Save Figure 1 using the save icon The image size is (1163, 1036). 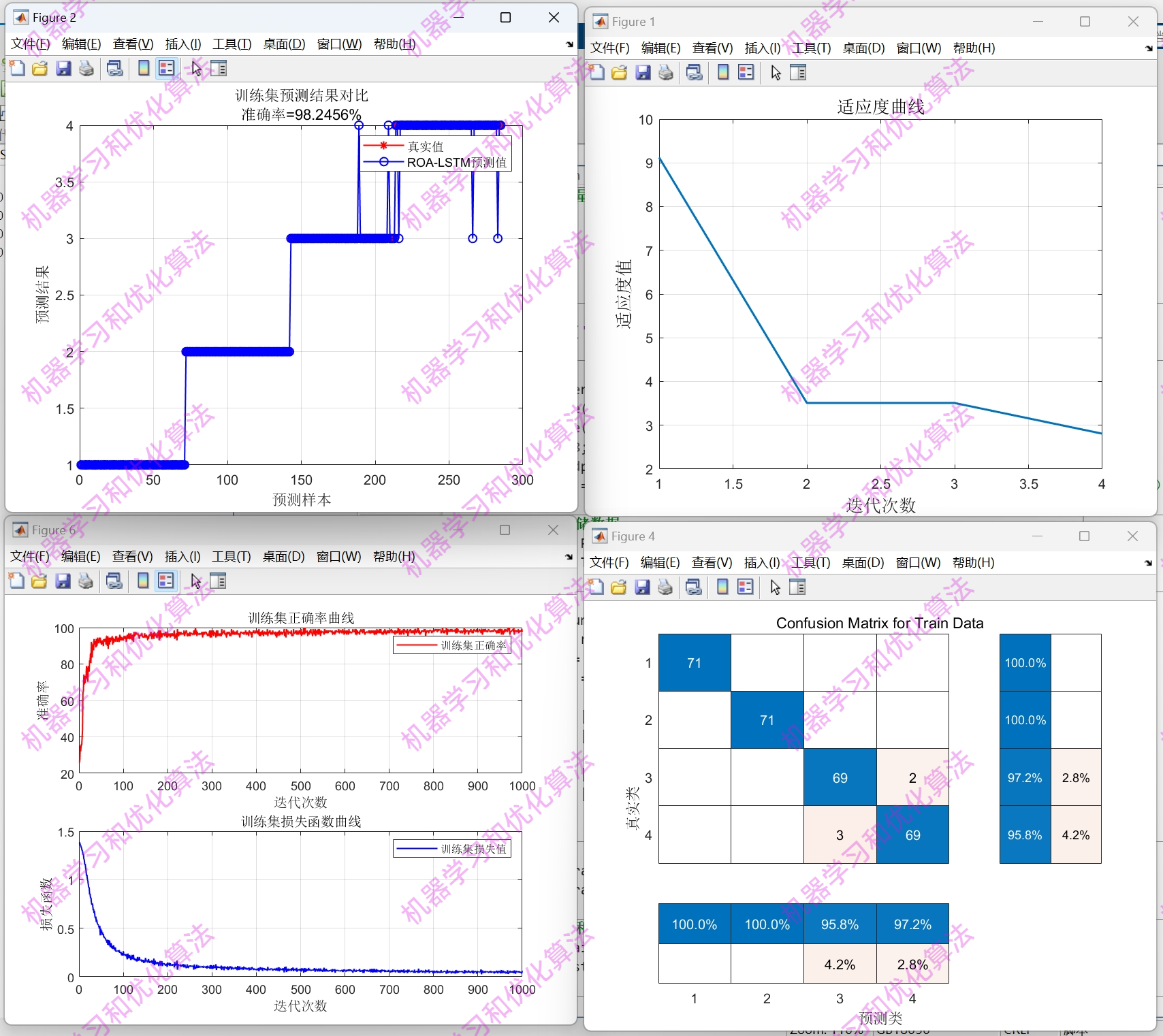point(642,72)
